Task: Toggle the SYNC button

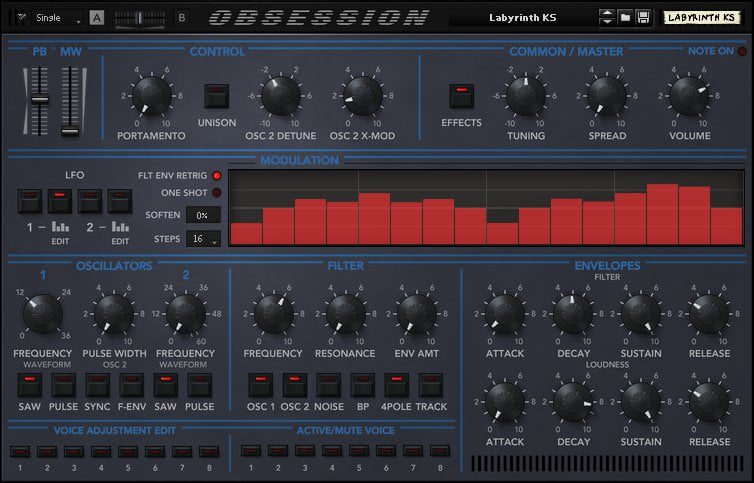Action: tap(98, 385)
